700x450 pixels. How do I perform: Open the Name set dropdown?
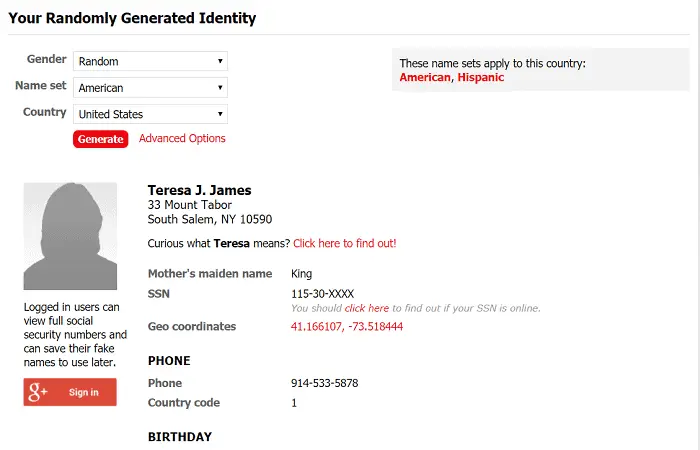(150, 88)
